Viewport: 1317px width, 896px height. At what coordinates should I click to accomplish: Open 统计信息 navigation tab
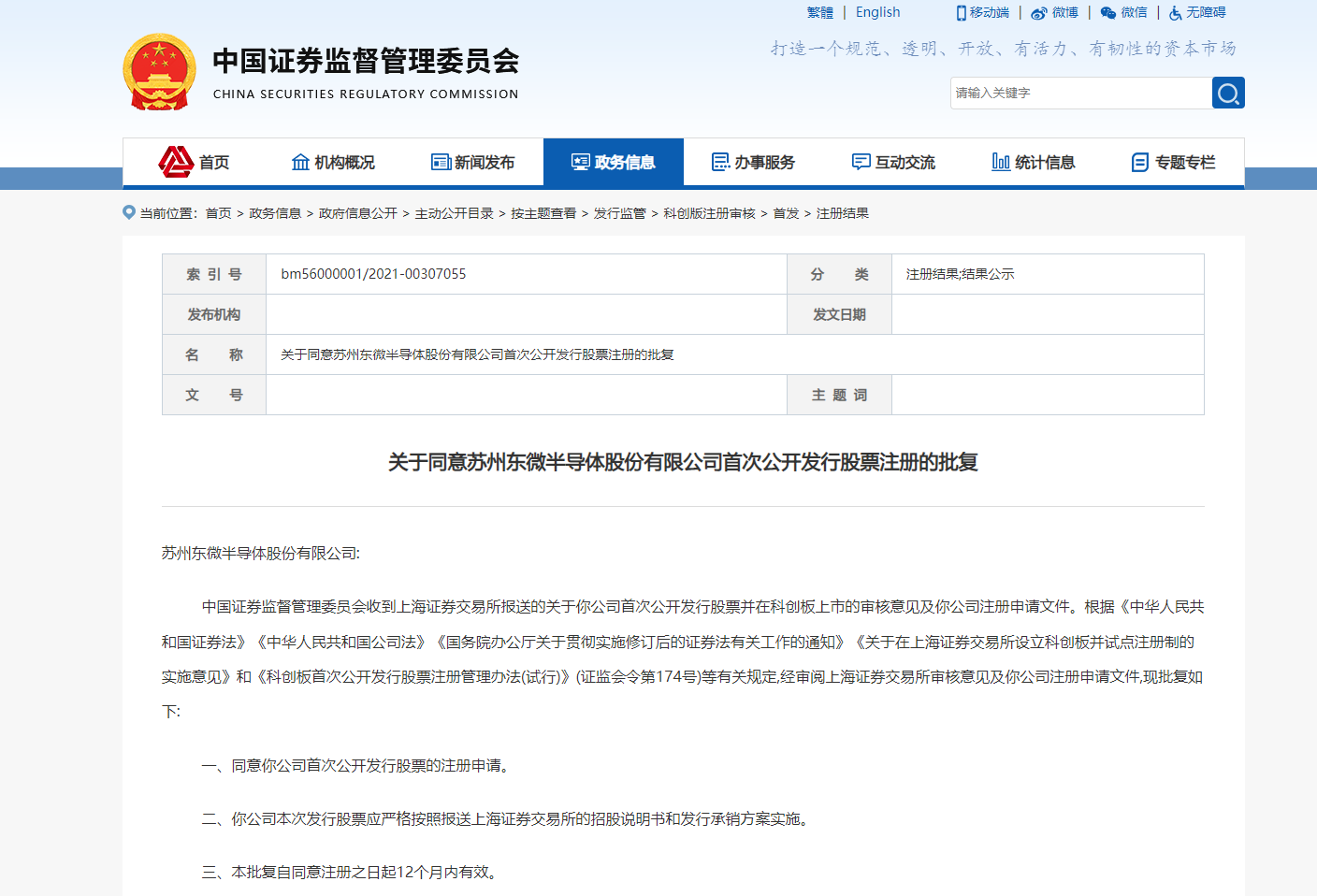(x=1034, y=163)
